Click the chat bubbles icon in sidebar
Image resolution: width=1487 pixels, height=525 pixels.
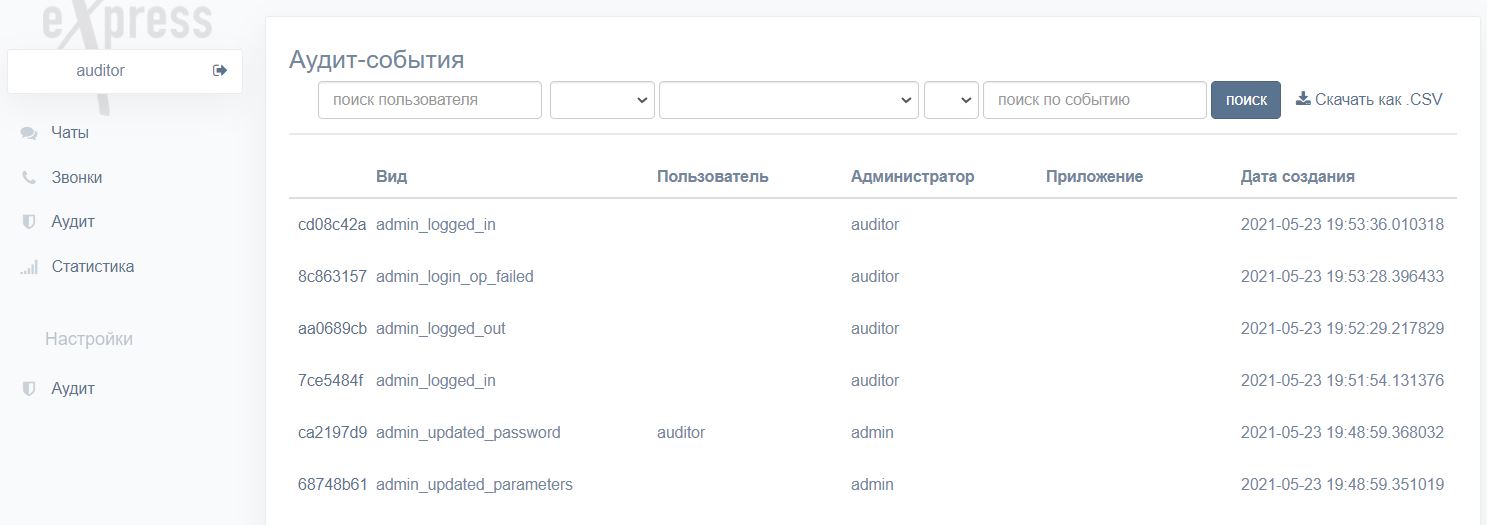[29, 133]
